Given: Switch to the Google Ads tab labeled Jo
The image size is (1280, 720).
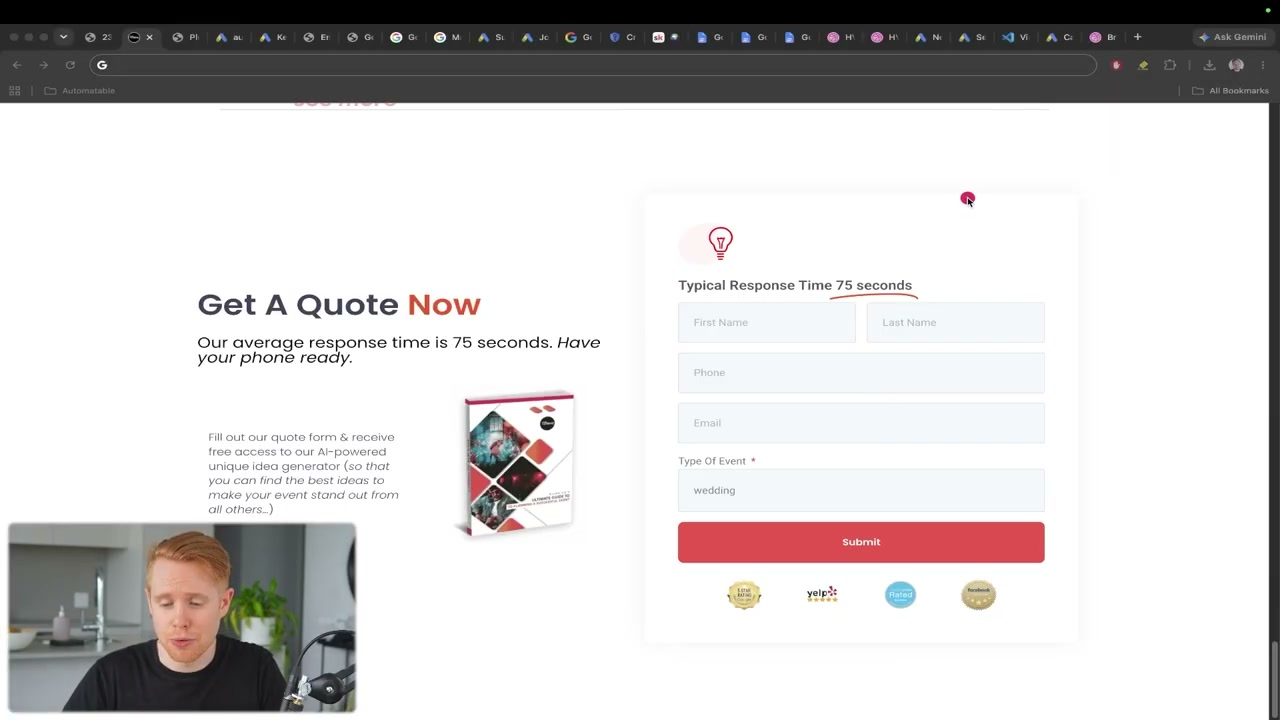Looking at the screenshot, I should [x=535, y=37].
